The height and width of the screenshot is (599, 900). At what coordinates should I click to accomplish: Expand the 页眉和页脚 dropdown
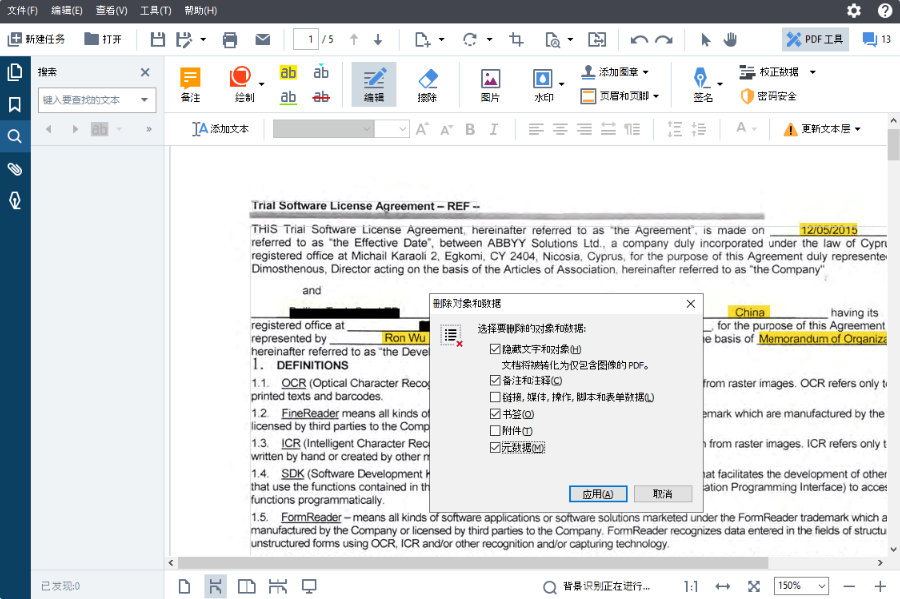[656, 96]
